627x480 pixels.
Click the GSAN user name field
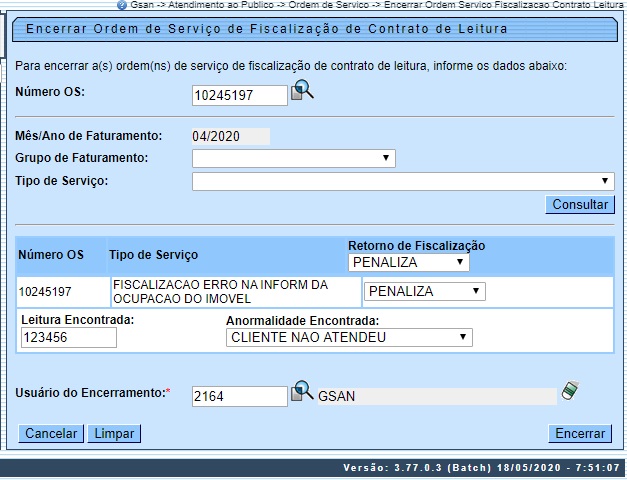coord(435,396)
